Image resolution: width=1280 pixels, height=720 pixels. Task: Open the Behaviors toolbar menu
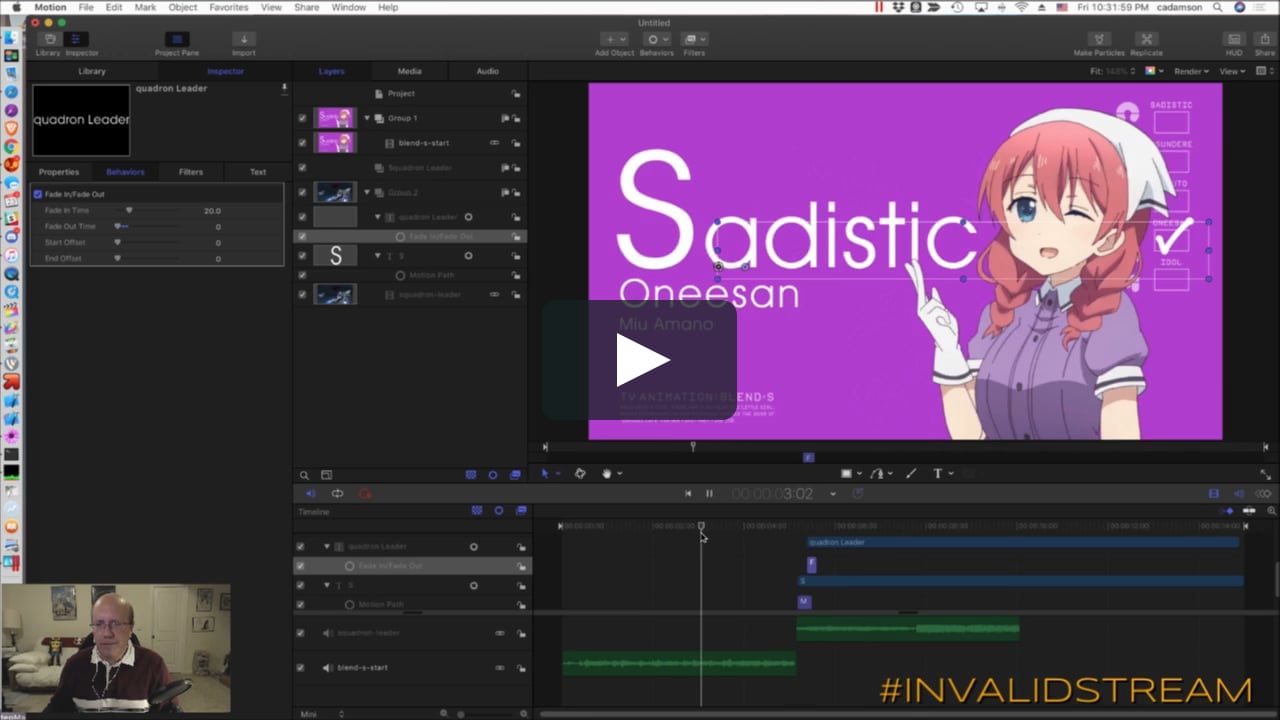[656, 39]
